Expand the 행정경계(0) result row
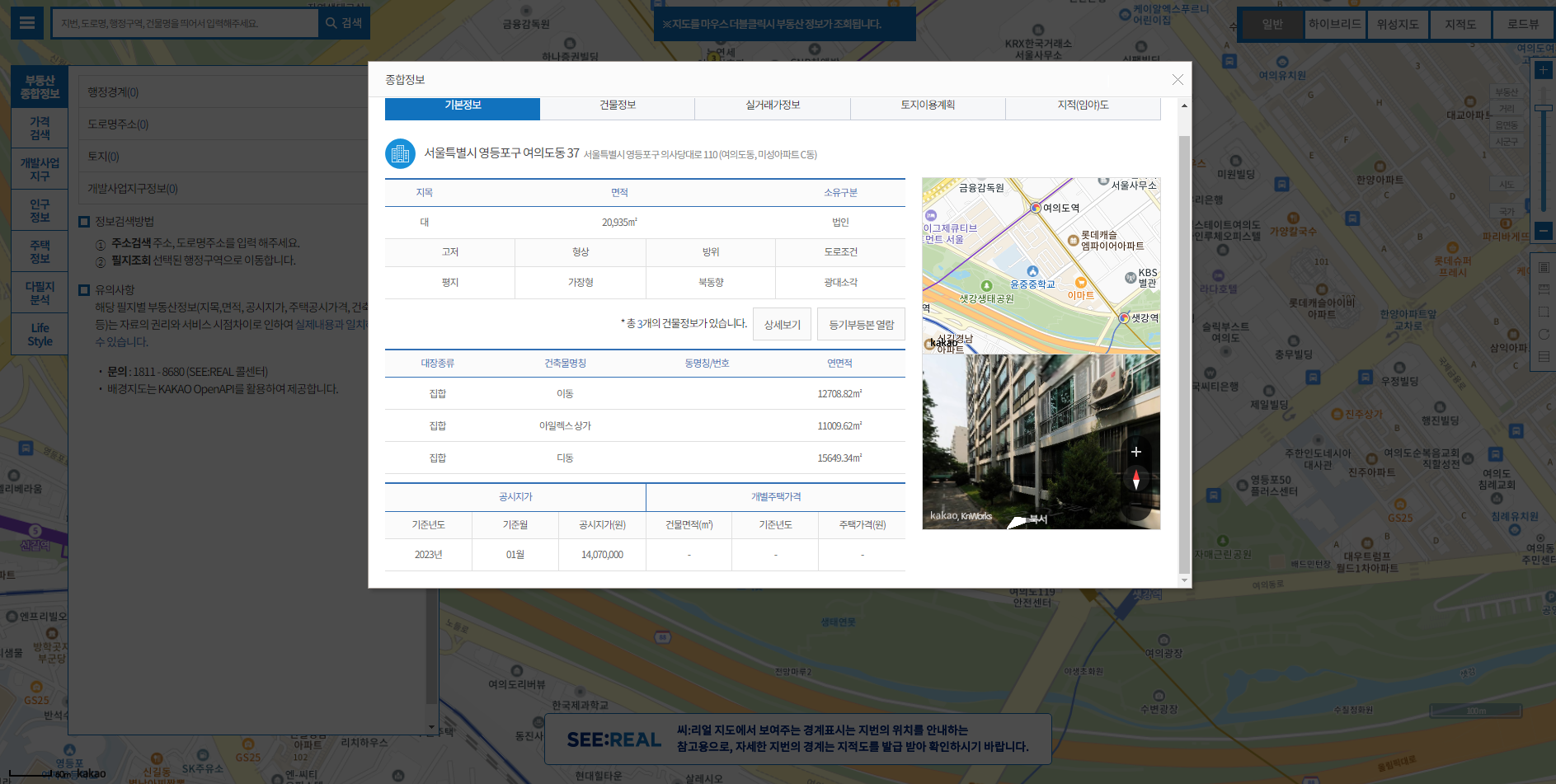Screen dimensions: 1556x784 [223, 92]
